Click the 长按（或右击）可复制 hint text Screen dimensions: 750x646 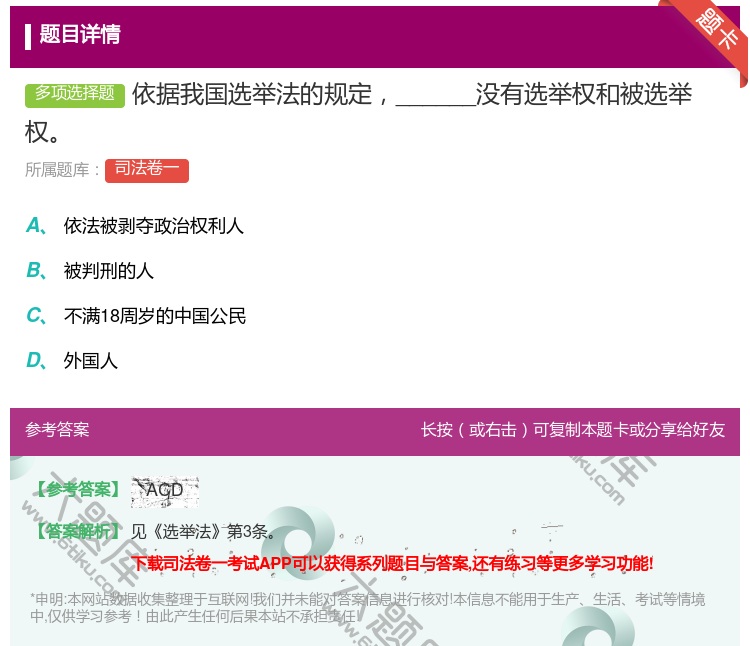[573, 430]
